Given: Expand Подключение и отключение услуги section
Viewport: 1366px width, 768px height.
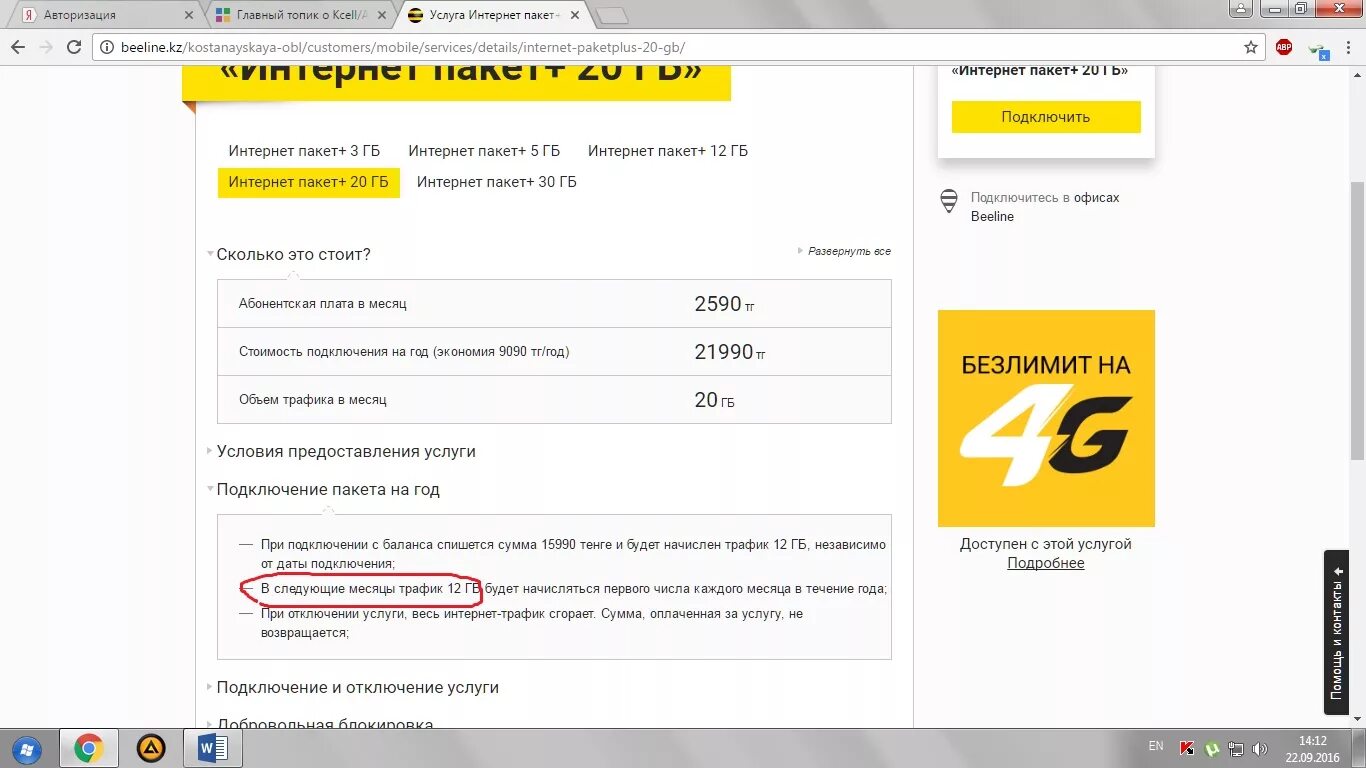Looking at the screenshot, I should 357,687.
